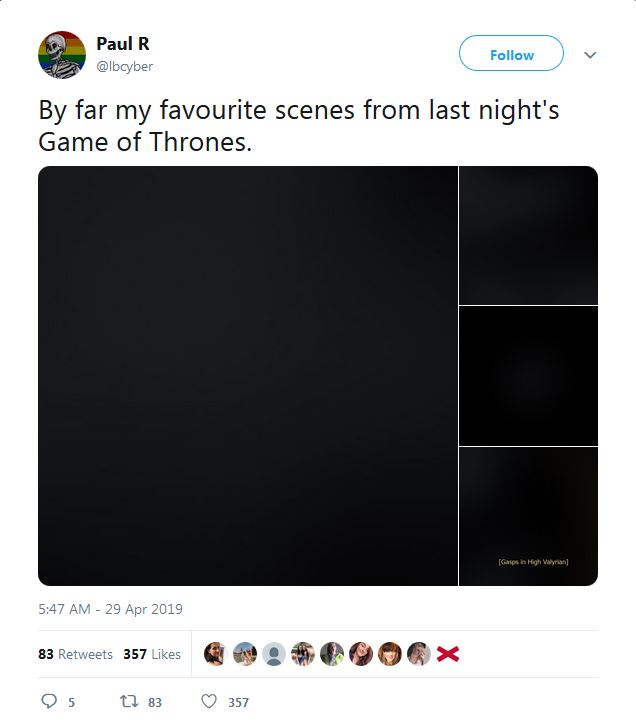Open the top right dark image

[528, 235]
